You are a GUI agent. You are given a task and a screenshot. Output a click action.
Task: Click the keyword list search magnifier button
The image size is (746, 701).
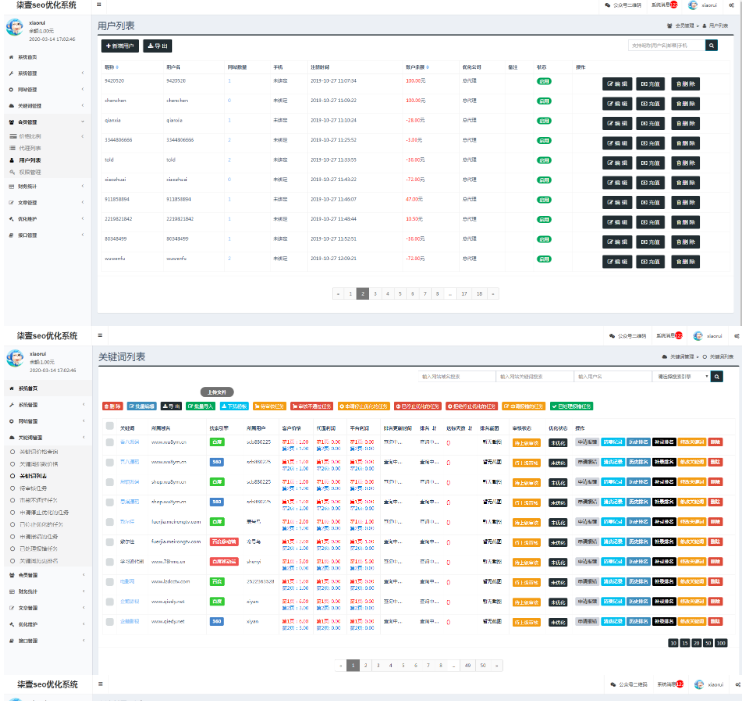click(715, 377)
